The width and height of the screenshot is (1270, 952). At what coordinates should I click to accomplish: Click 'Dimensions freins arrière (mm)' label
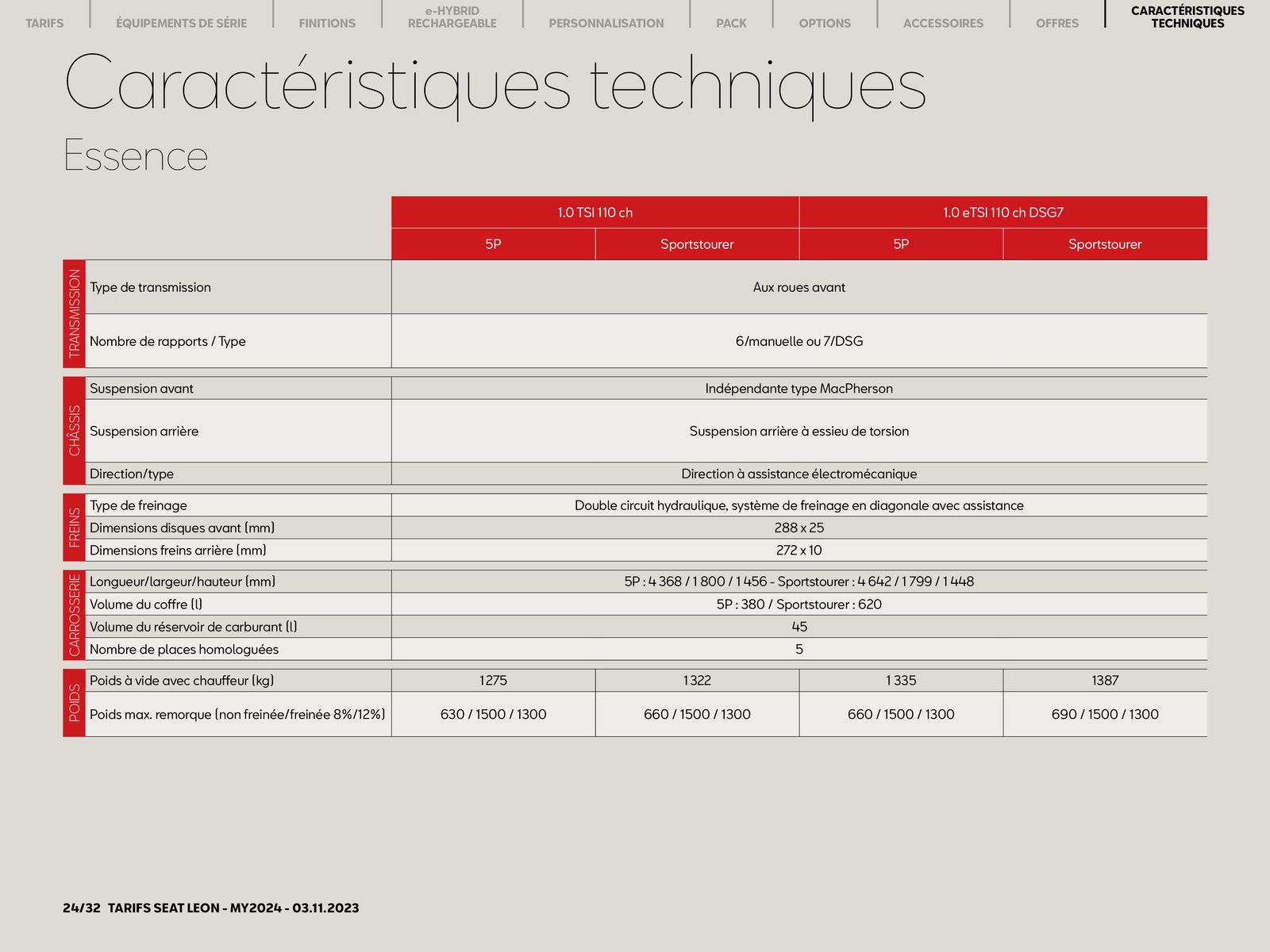point(178,550)
